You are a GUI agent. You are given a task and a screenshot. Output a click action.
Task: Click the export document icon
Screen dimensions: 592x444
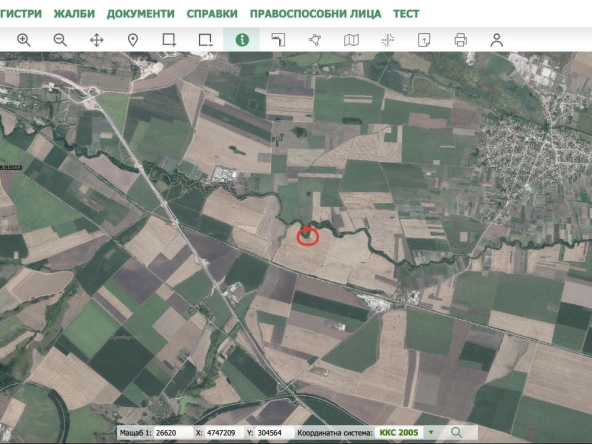[424, 40]
